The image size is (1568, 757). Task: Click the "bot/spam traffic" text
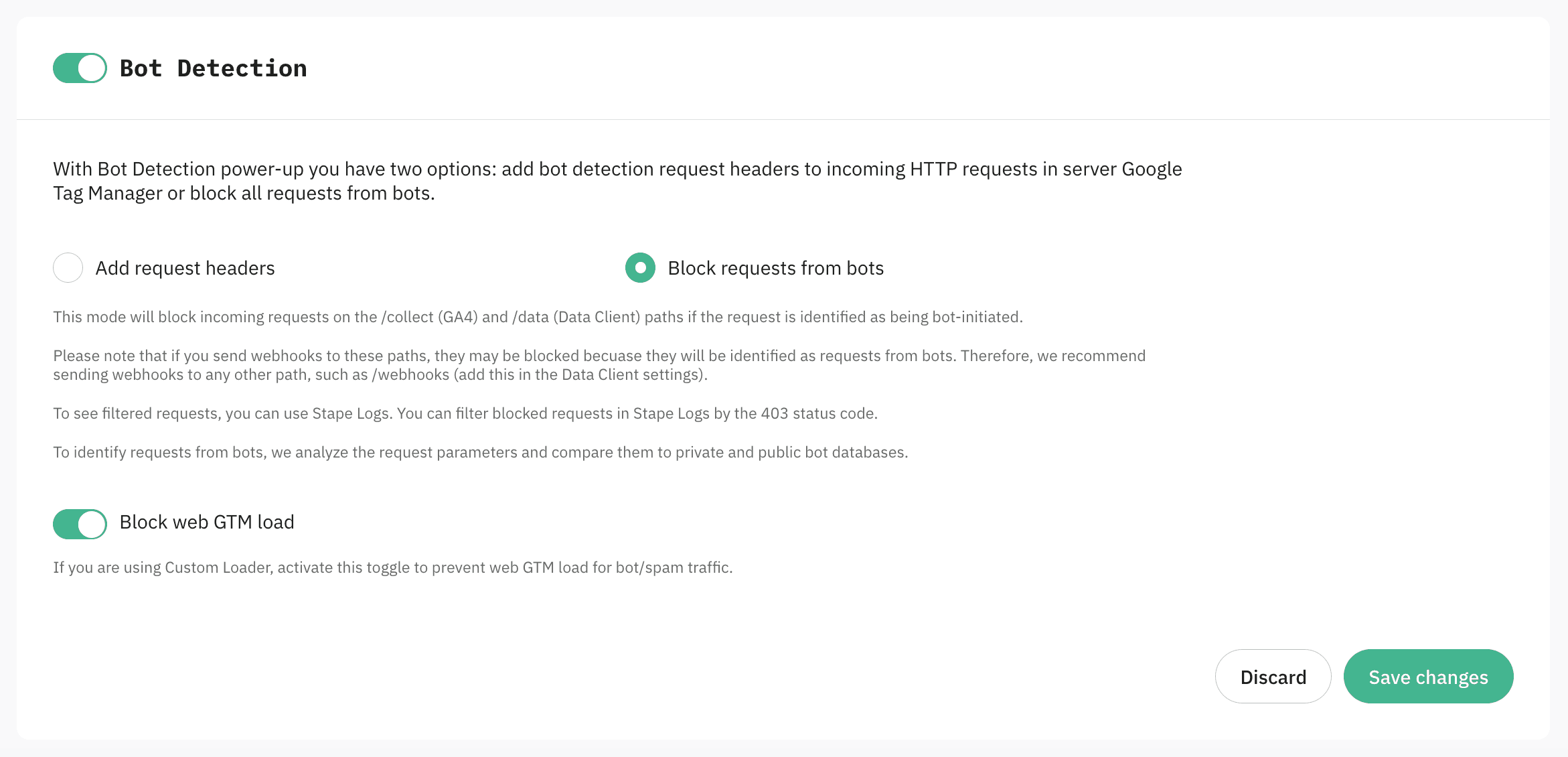pyautogui.click(x=674, y=567)
